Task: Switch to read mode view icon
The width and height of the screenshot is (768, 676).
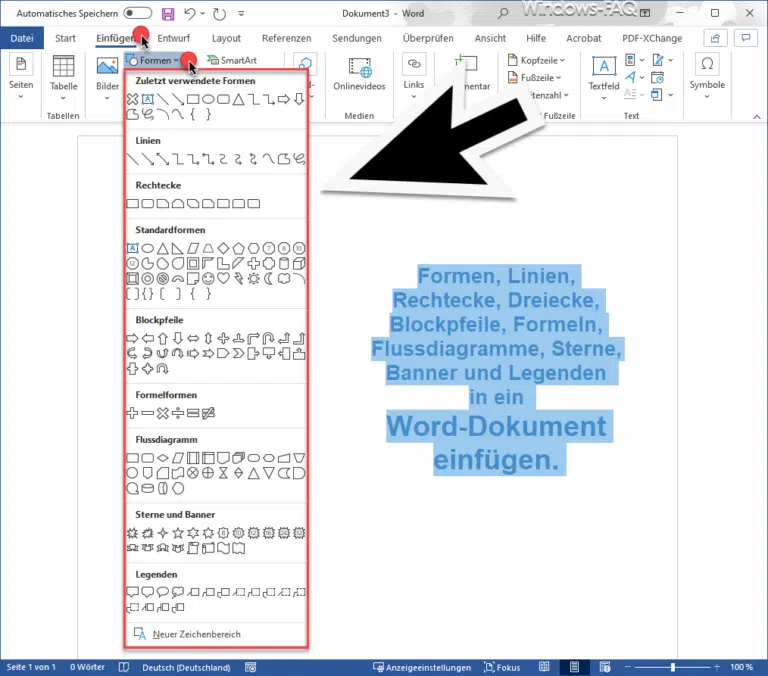Action: tap(544, 667)
